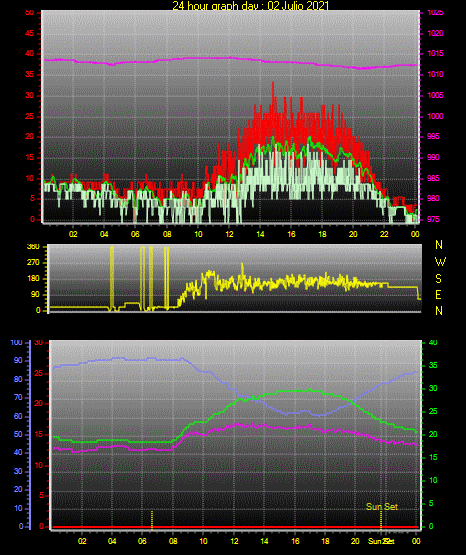Click hour label 06 under the wind speed graph
This screenshot has height=555, width=466.
(135, 234)
